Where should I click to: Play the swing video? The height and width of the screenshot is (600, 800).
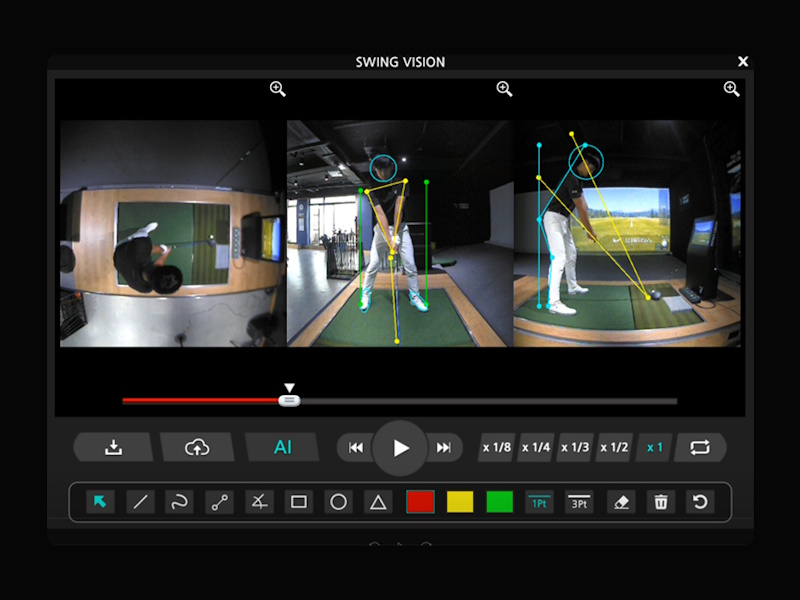pos(400,448)
